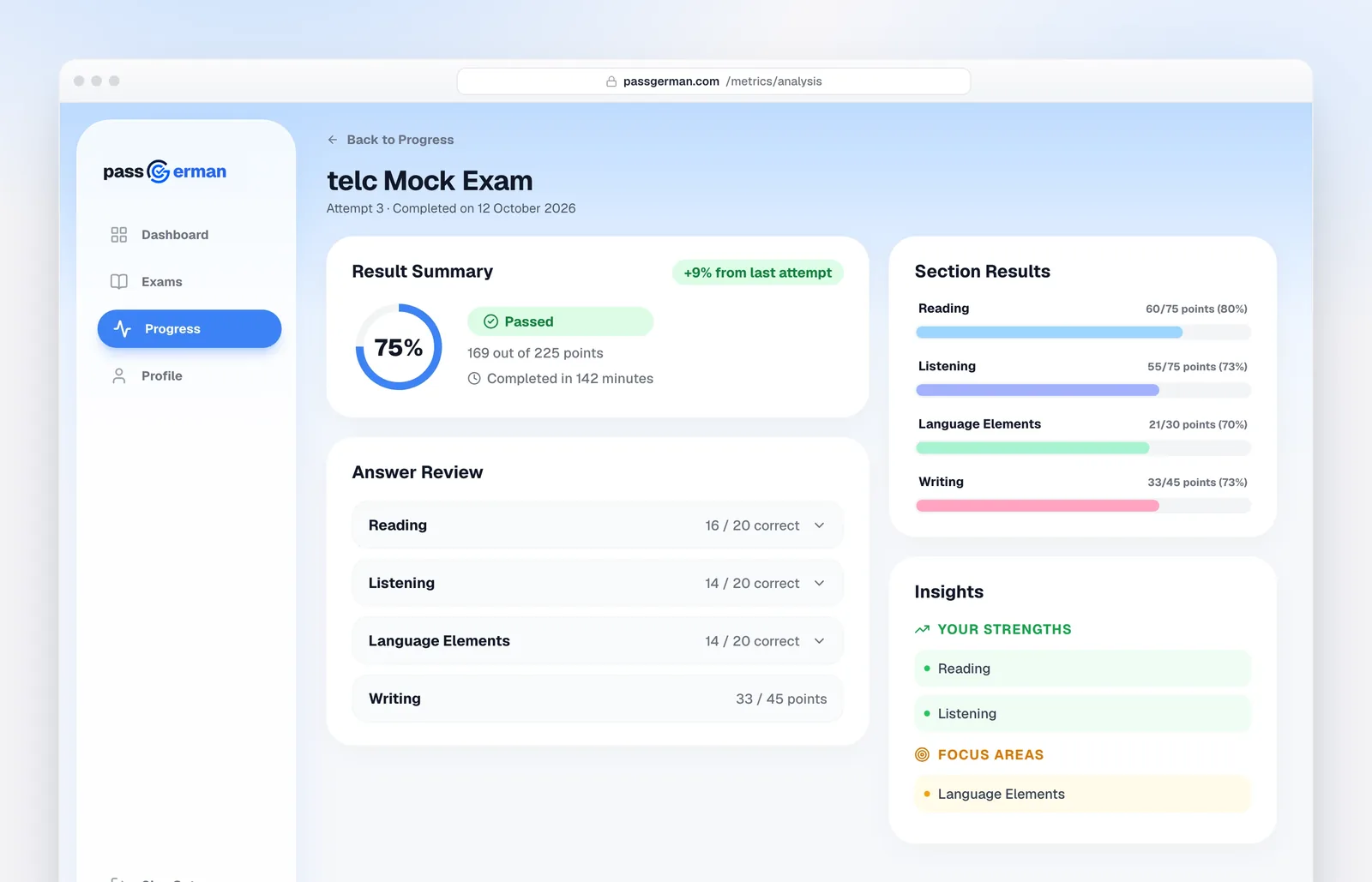The image size is (1372, 882).
Task: Expand the Reading answer review chevron
Action: click(x=819, y=525)
